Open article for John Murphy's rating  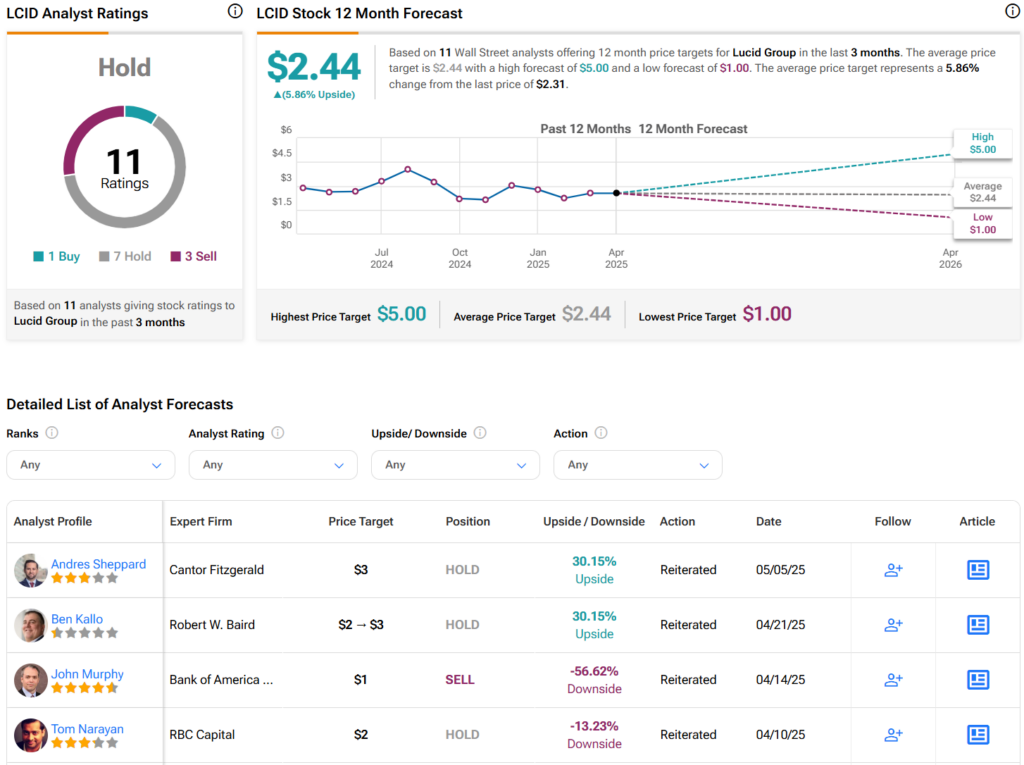[977, 680]
